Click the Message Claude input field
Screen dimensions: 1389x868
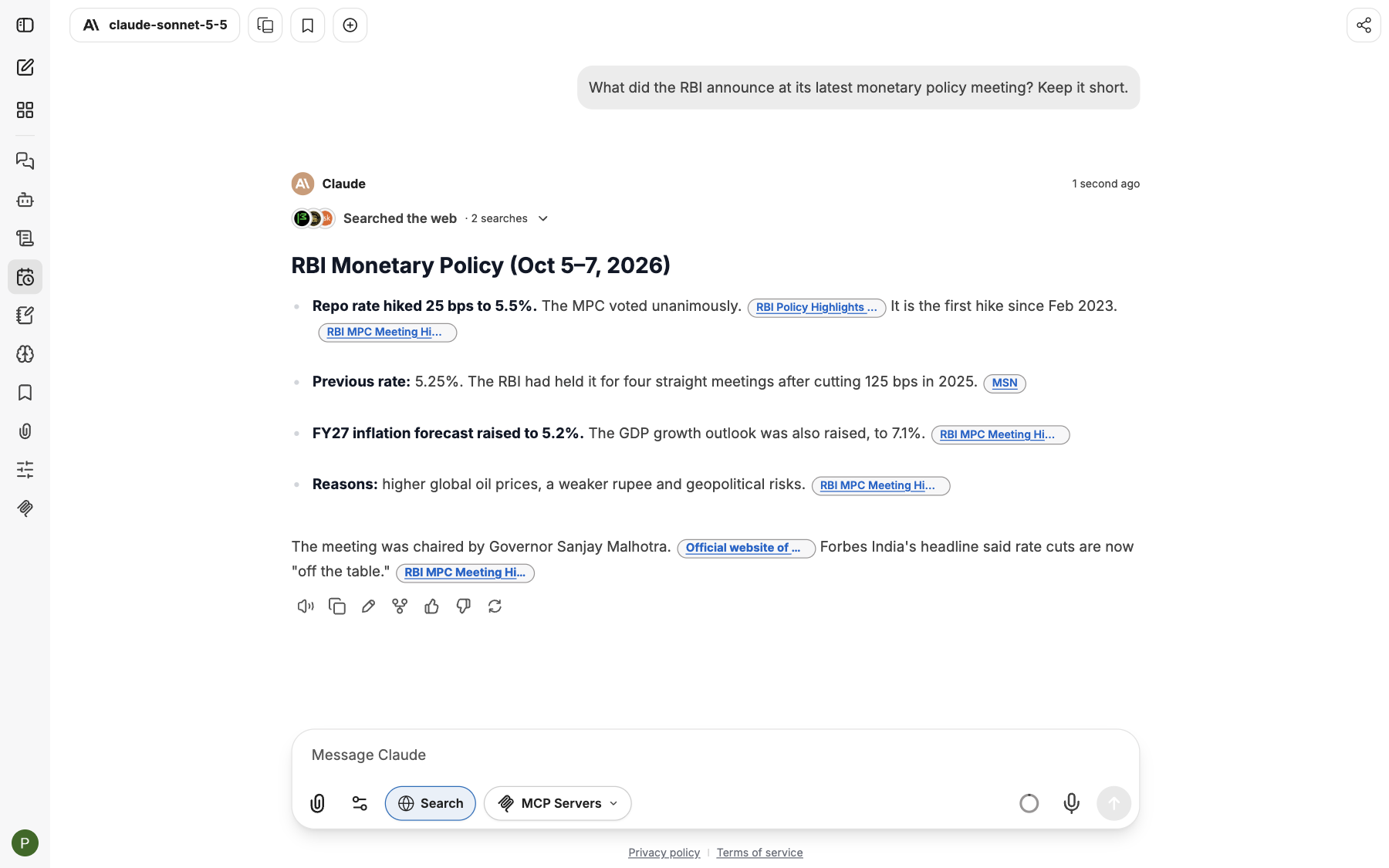715,755
